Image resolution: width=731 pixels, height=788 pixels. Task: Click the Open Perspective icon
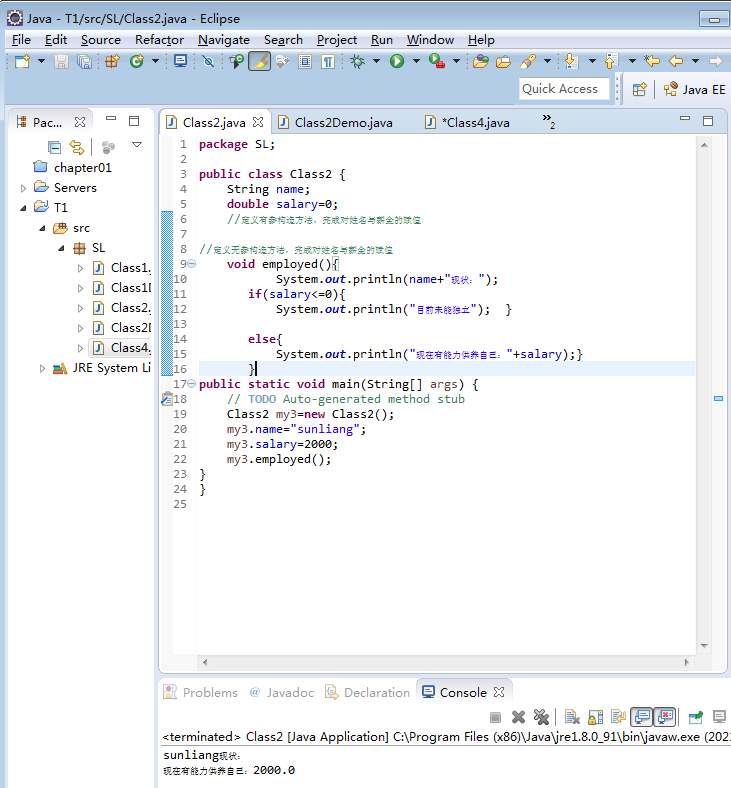639,89
